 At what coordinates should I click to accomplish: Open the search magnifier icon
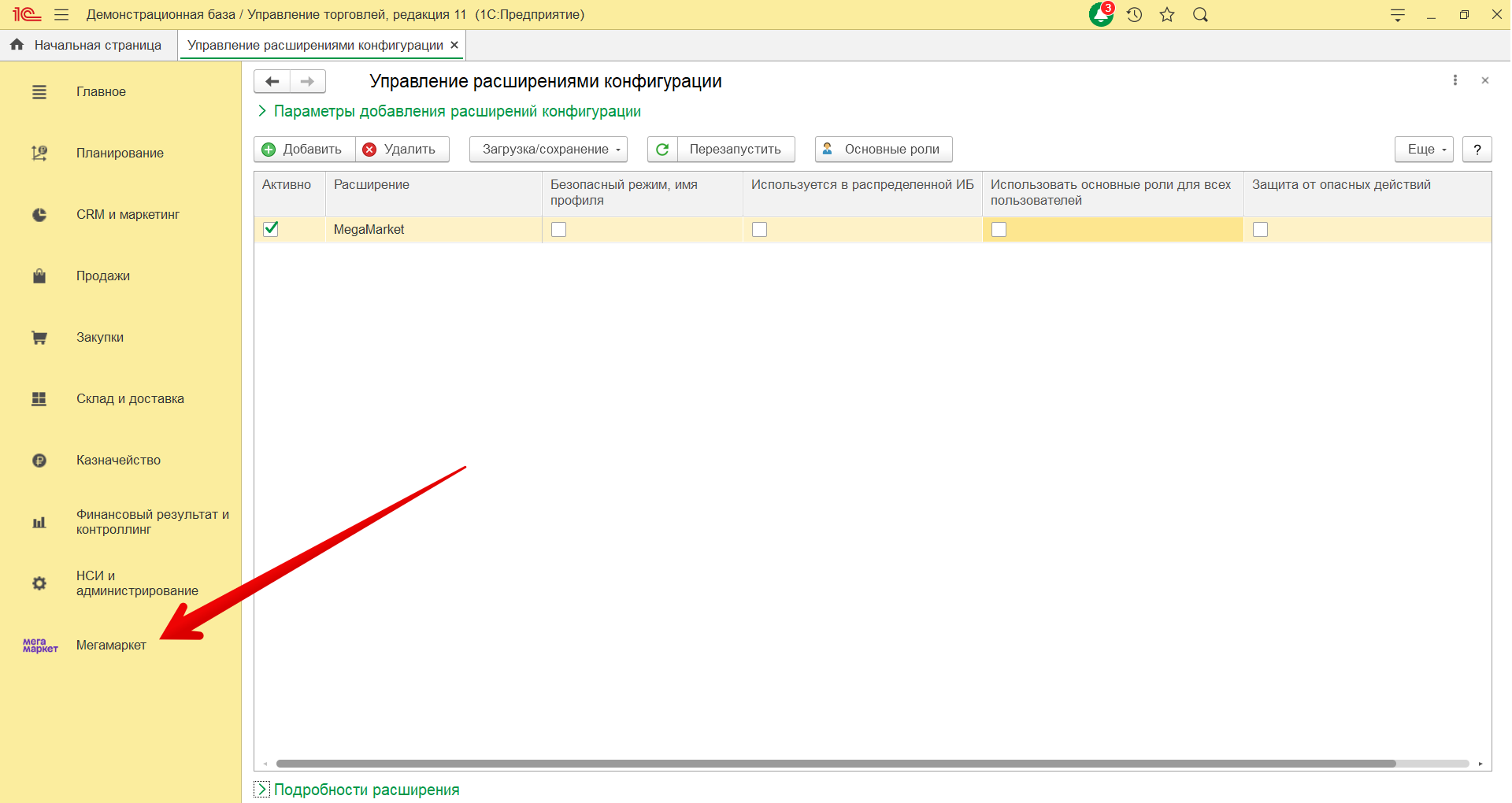pos(1200,15)
